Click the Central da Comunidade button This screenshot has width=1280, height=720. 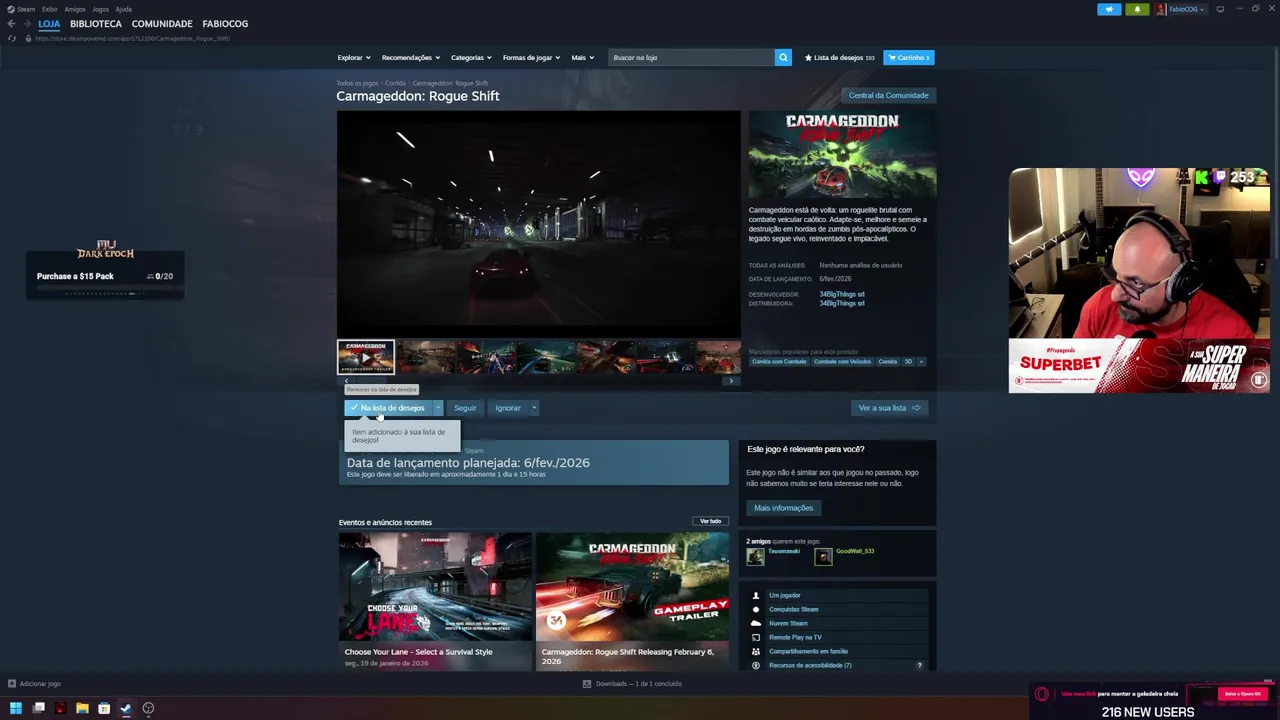click(x=889, y=95)
